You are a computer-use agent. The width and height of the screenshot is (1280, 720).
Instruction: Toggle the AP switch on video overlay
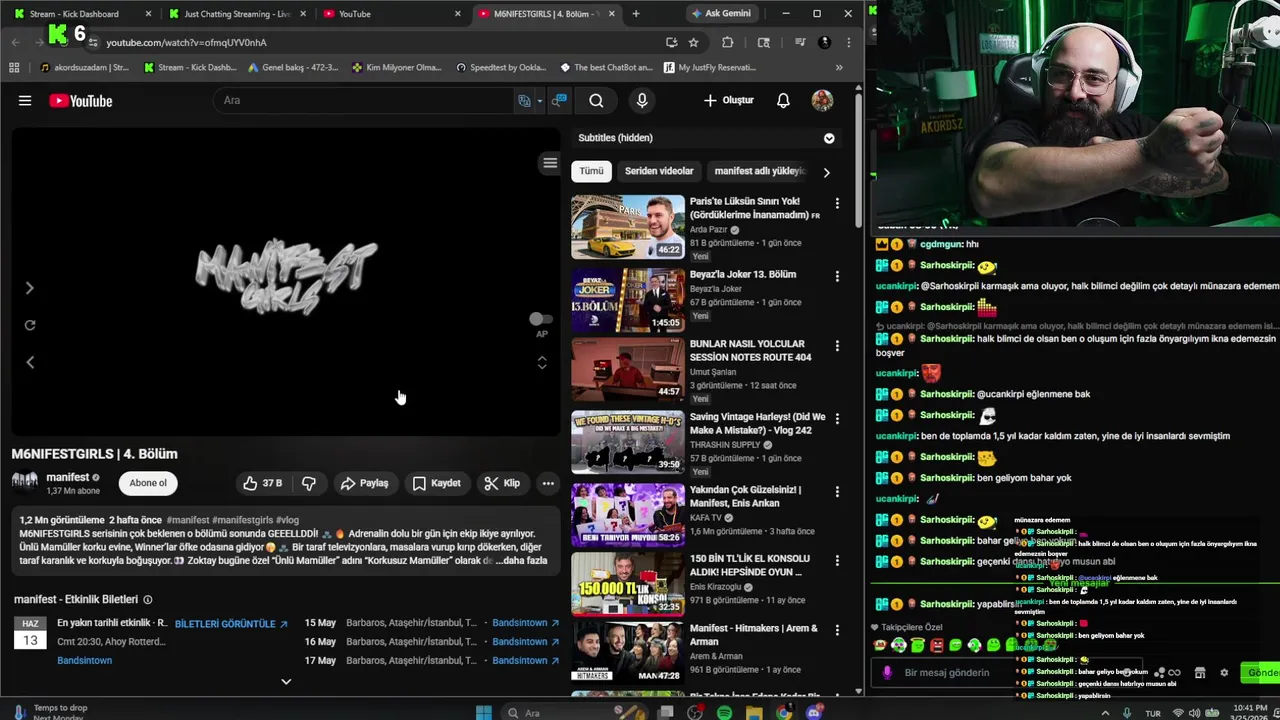coord(541,319)
